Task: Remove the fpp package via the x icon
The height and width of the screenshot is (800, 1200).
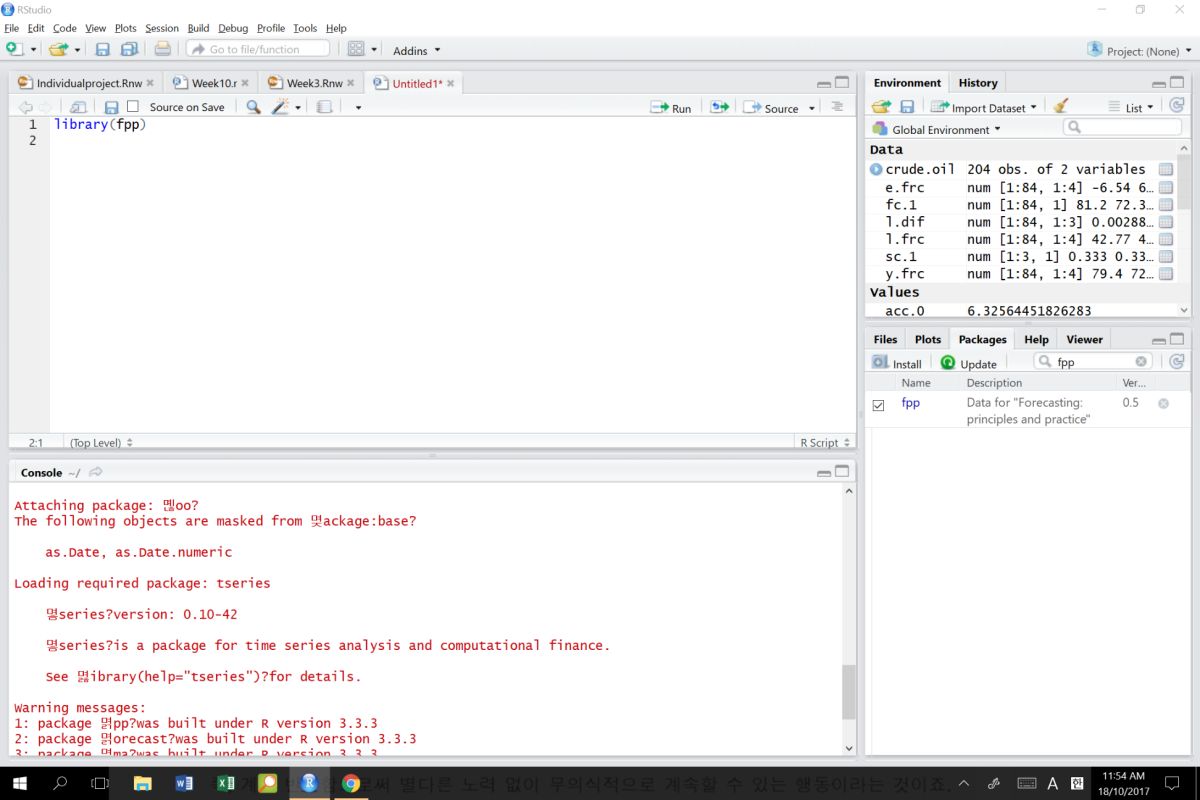Action: click(1163, 403)
